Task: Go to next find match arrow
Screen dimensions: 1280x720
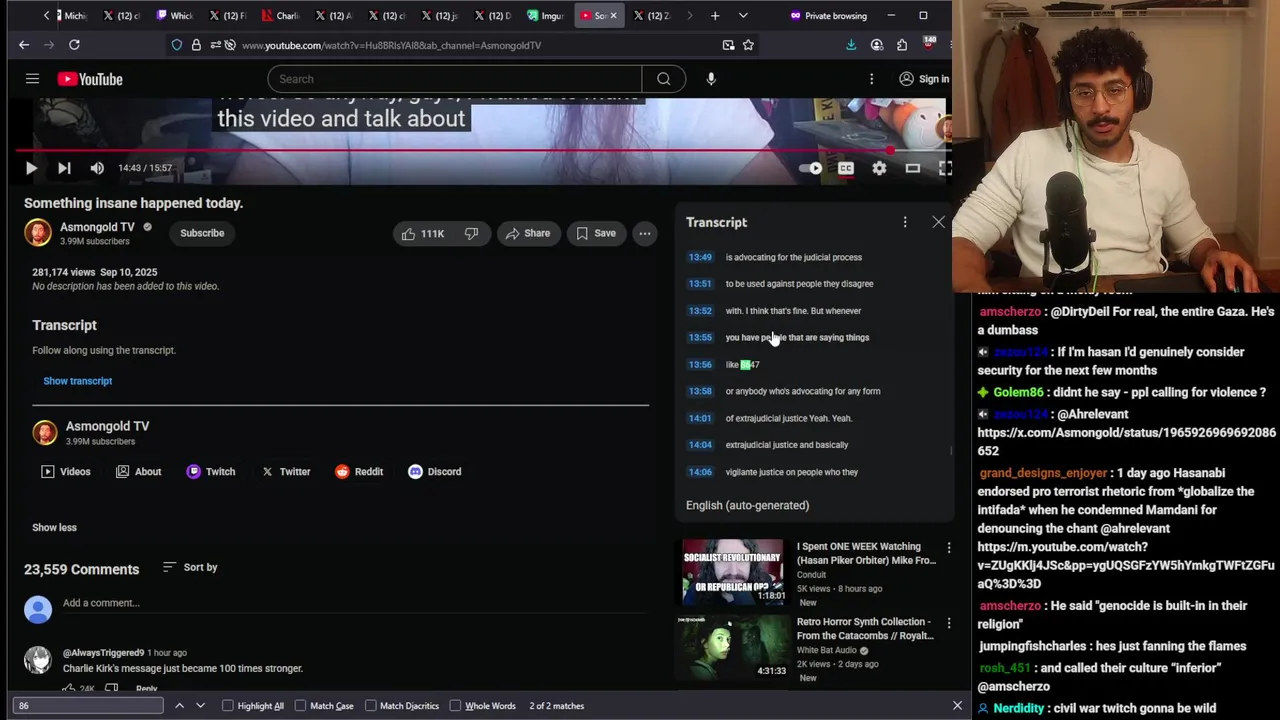Action: [x=200, y=706]
